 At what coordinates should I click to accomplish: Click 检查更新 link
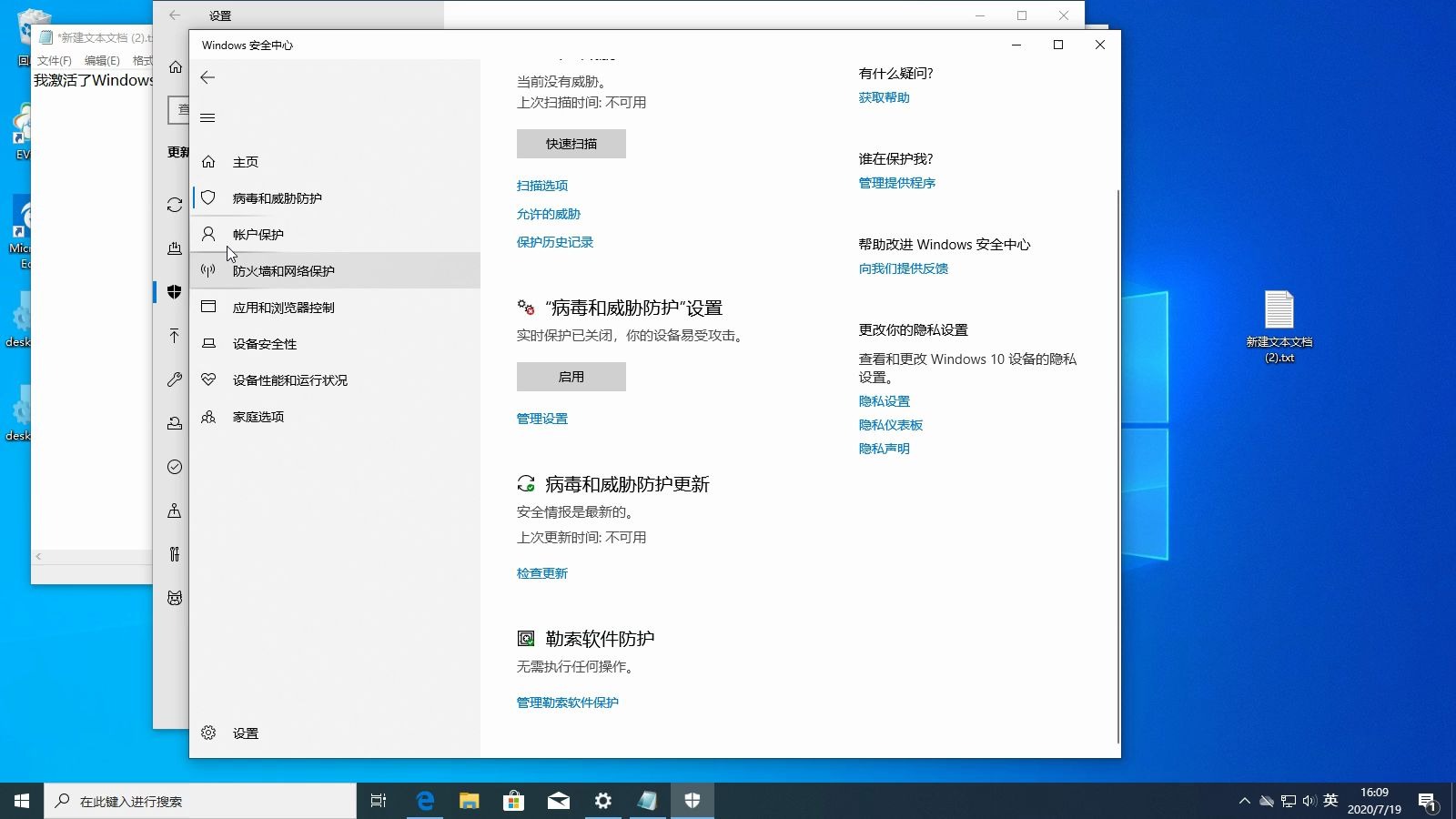pos(542,573)
